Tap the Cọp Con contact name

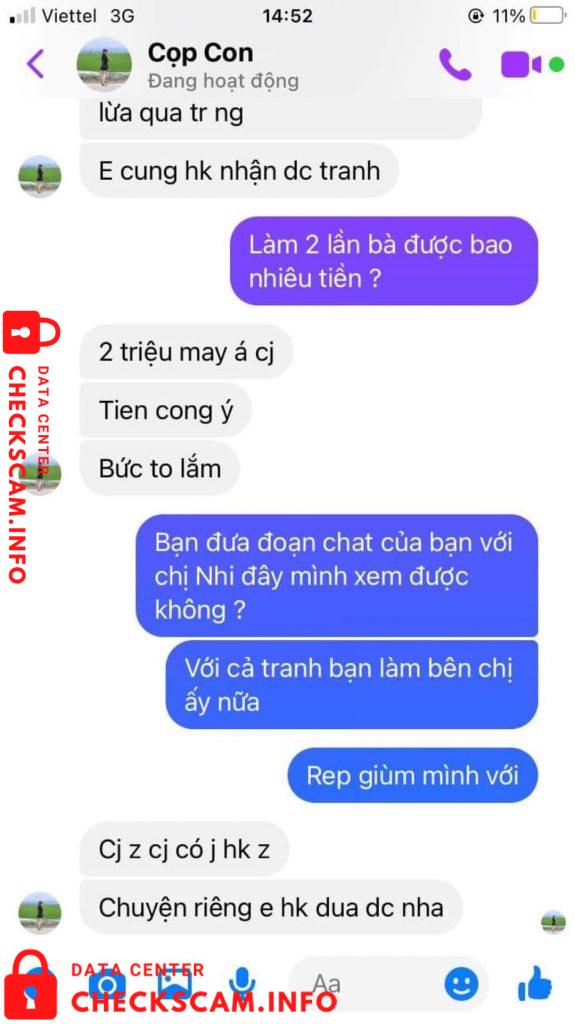(201, 52)
